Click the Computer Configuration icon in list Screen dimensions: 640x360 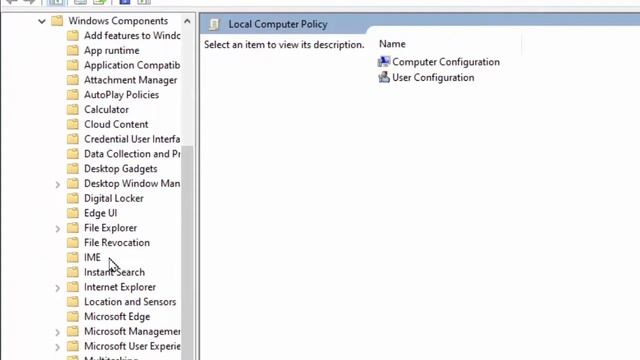pos(384,62)
